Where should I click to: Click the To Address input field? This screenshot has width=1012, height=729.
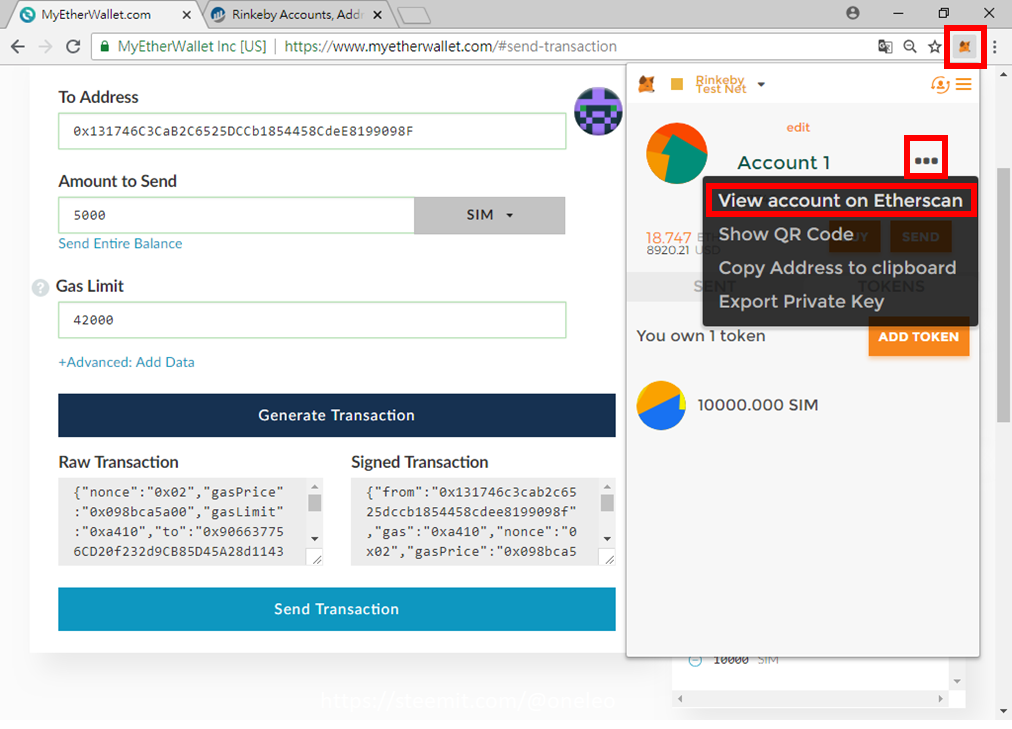[x=312, y=131]
